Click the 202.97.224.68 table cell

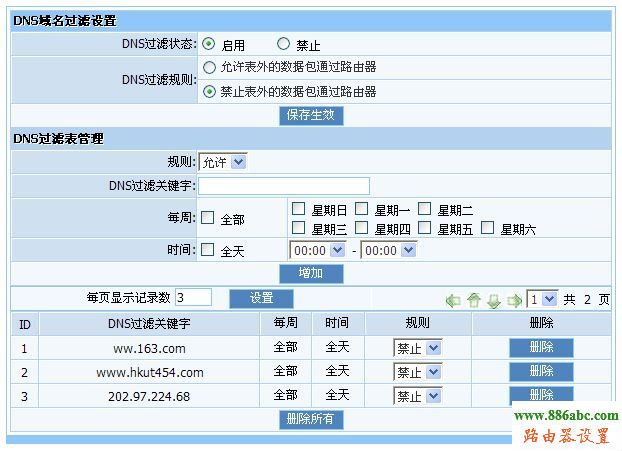tap(149, 396)
